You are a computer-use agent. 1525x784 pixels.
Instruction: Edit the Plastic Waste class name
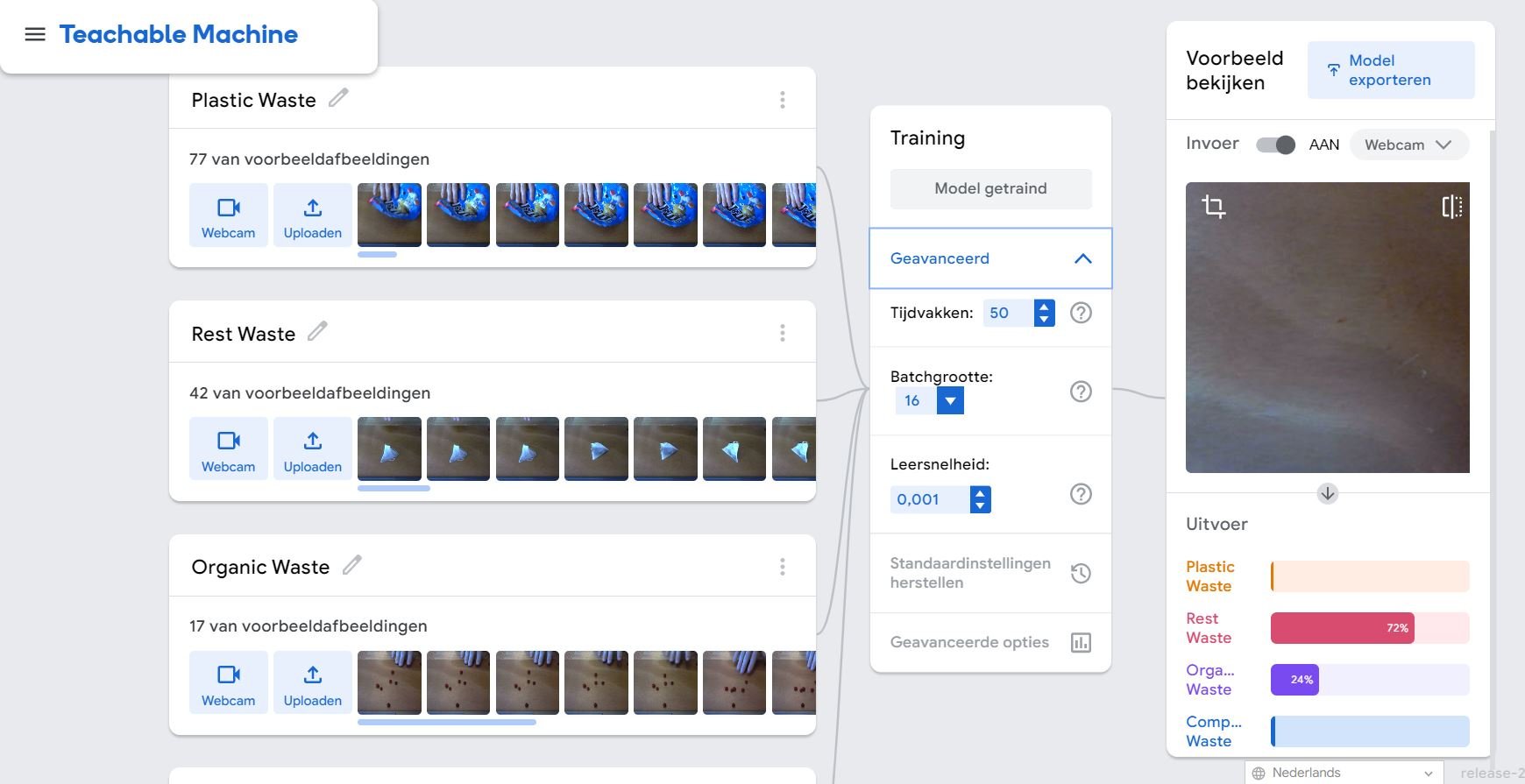[338, 98]
